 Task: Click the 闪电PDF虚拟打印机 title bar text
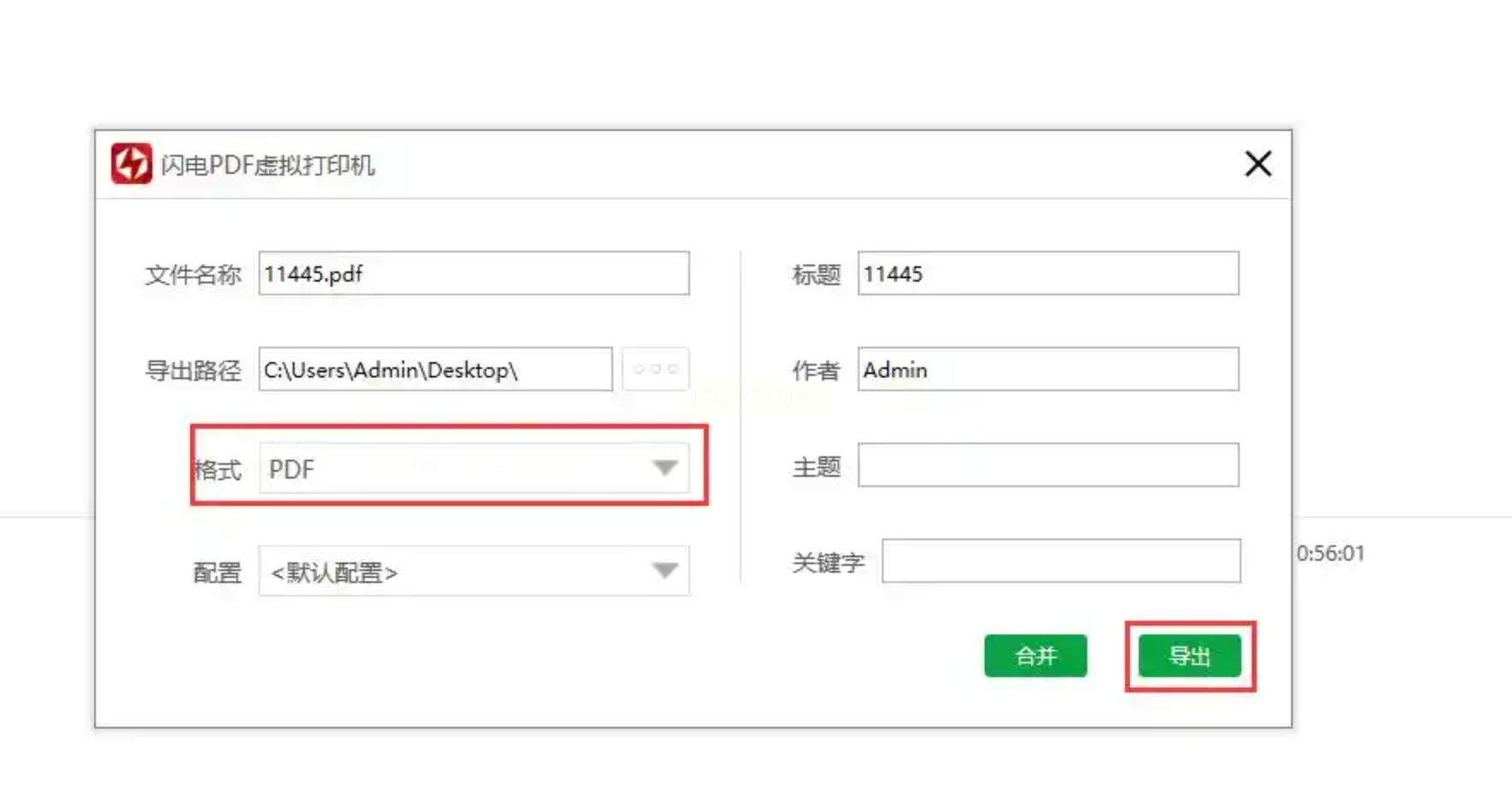[x=268, y=165]
